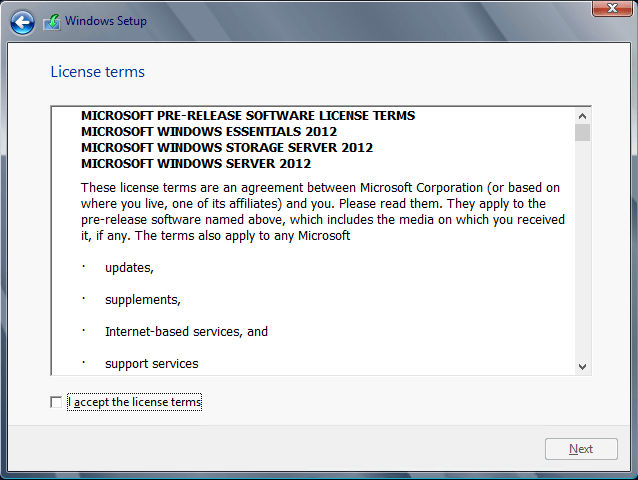Click the 'I accept the license terms' label
638x480 pixels.
tap(135, 402)
